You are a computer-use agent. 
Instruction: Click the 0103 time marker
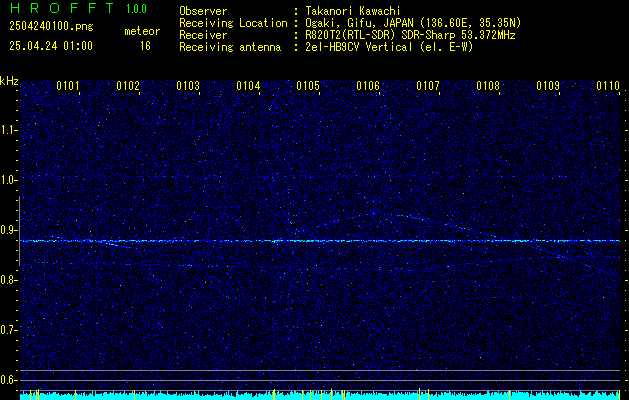[x=188, y=86]
